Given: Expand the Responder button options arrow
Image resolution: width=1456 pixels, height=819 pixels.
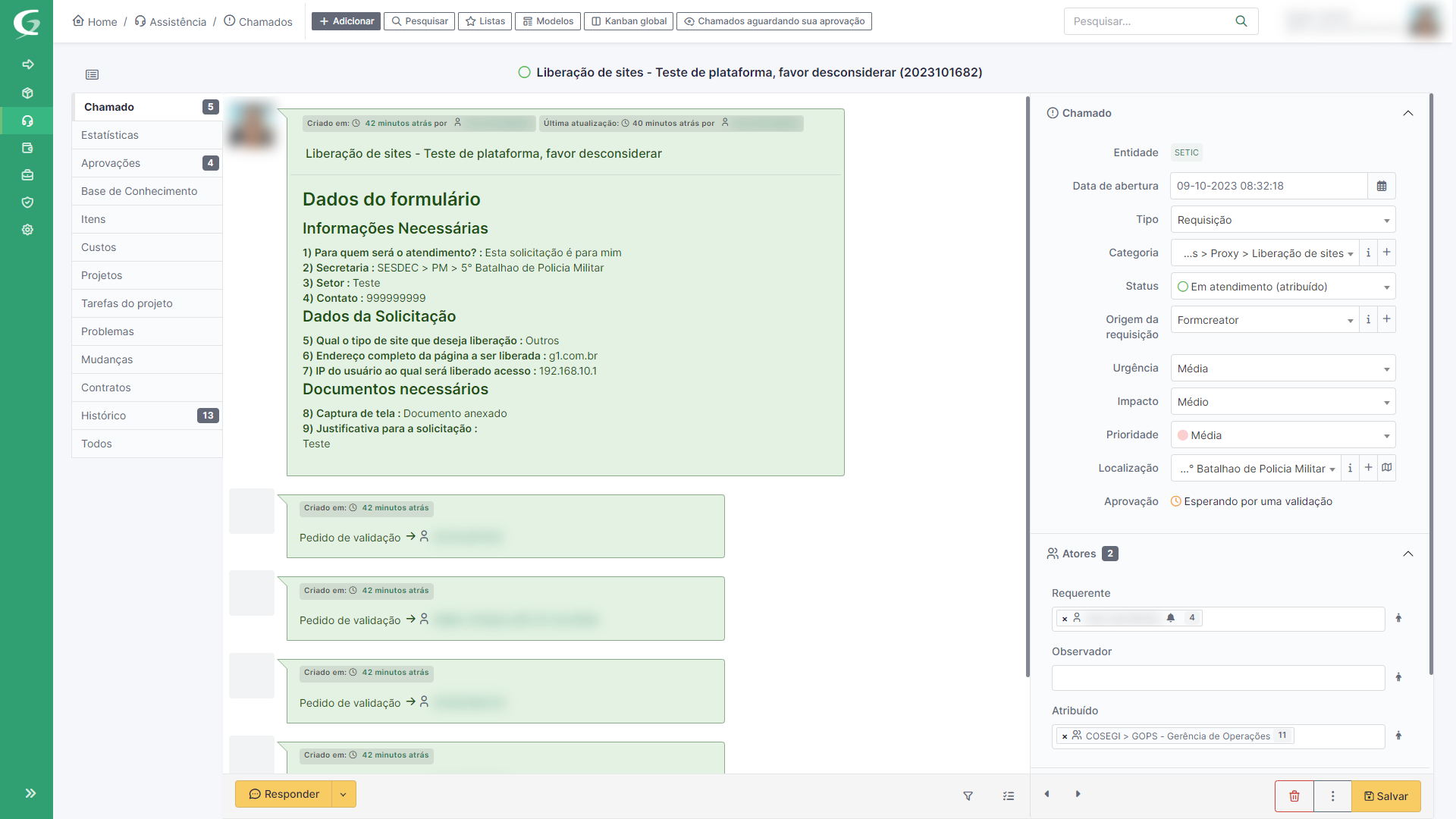Looking at the screenshot, I should pyautogui.click(x=343, y=794).
